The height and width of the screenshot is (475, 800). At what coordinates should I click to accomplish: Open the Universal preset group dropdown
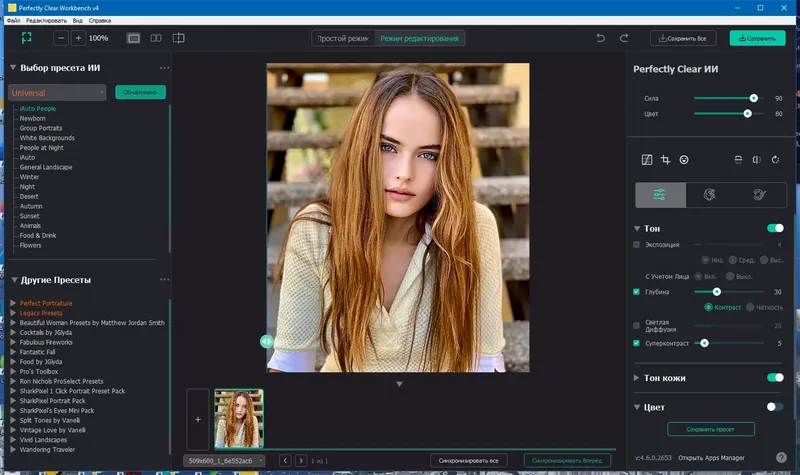pos(57,92)
